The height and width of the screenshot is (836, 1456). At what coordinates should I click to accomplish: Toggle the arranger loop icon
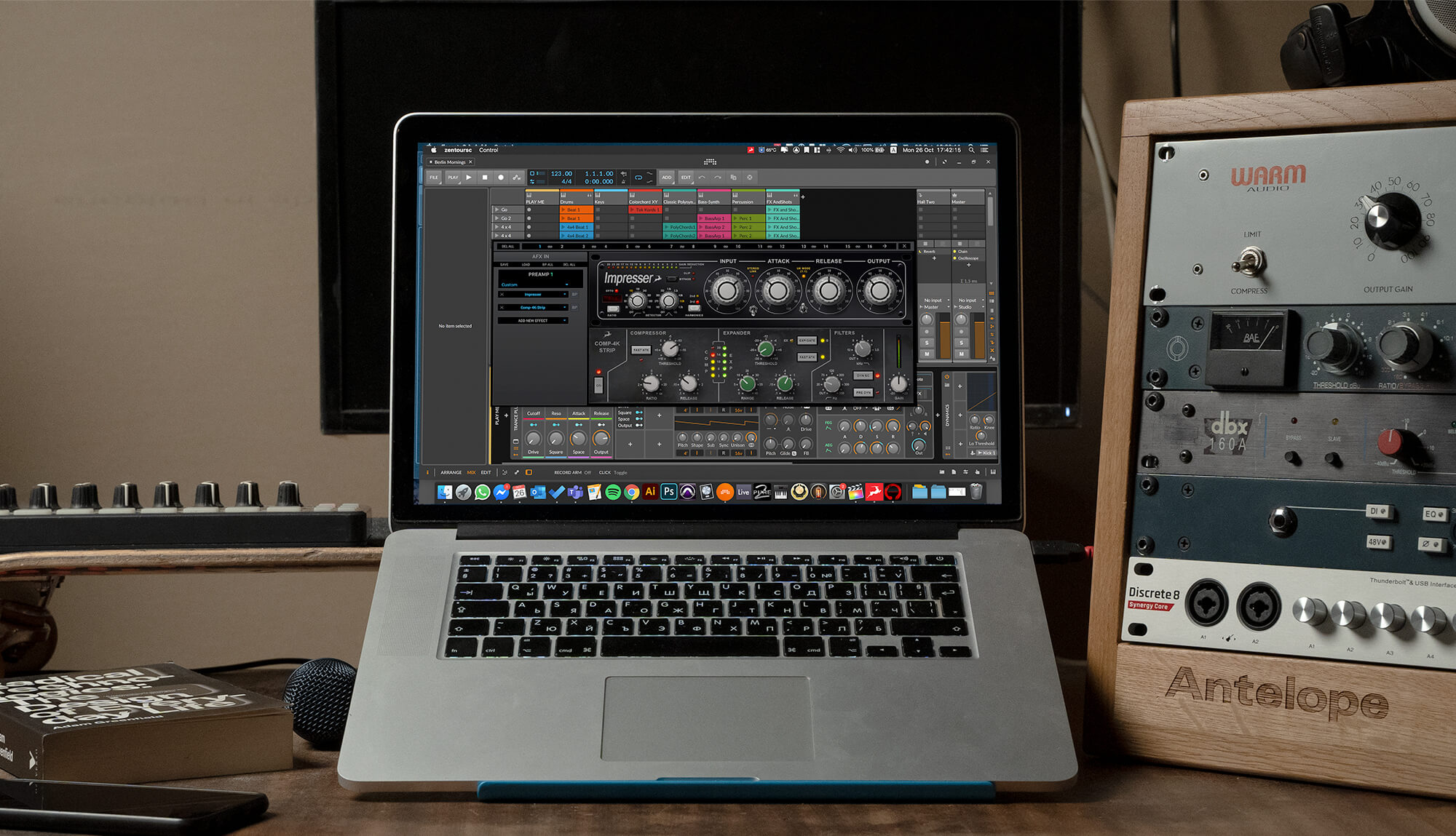(638, 177)
